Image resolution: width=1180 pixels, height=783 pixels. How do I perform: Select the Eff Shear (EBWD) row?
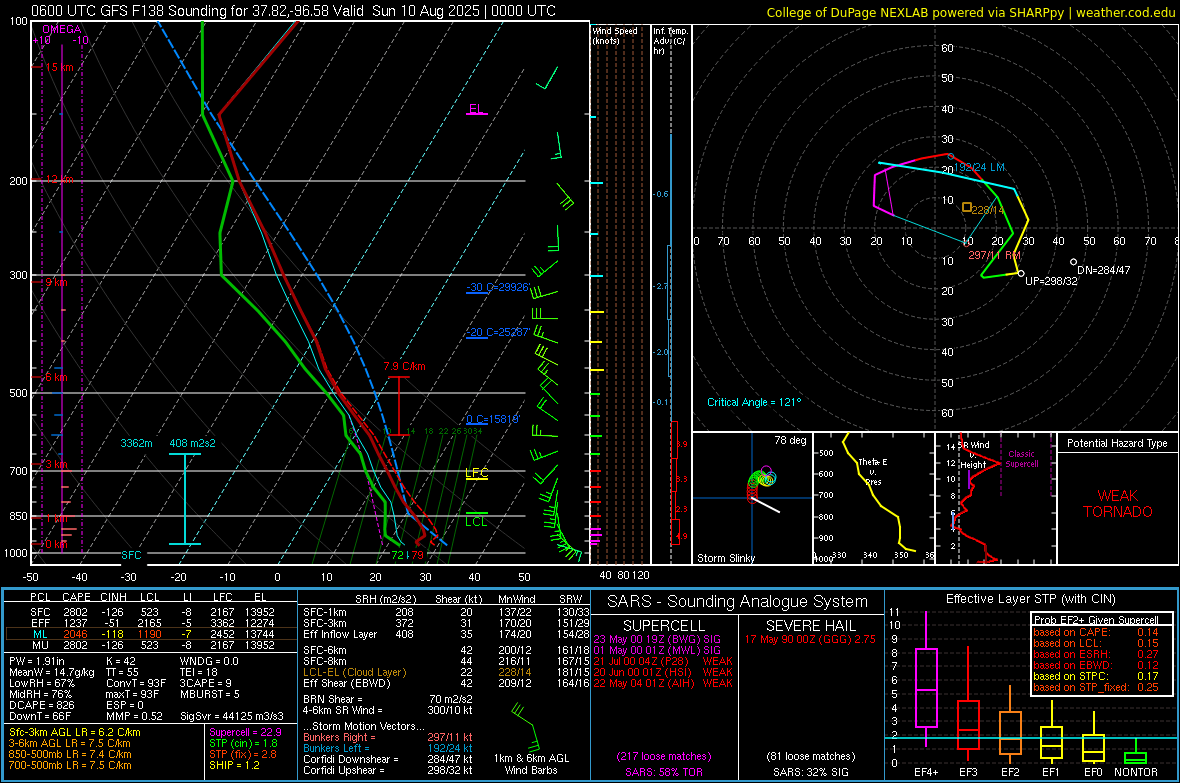pos(446,683)
